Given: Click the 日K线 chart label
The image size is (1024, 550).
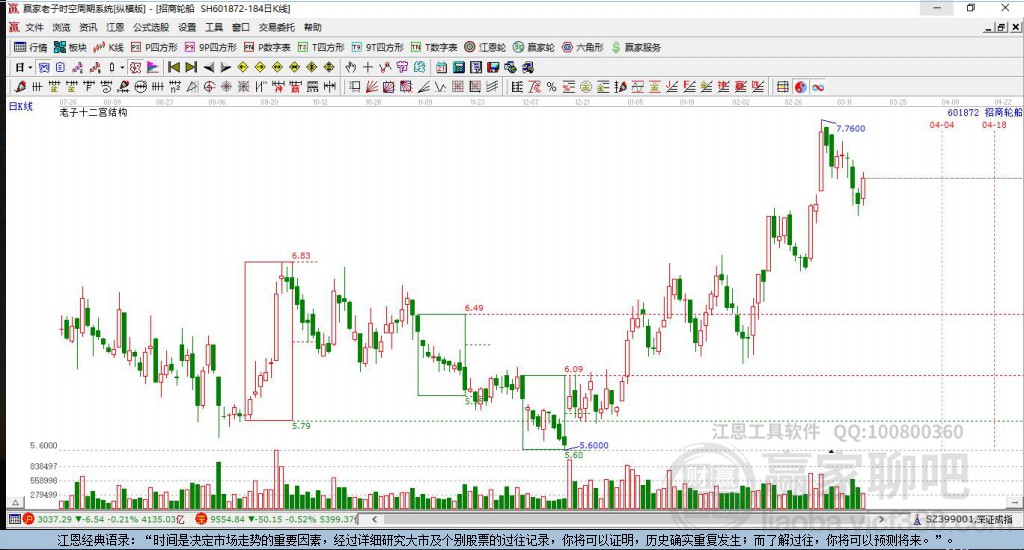Looking at the screenshot, I should (20, 106).
